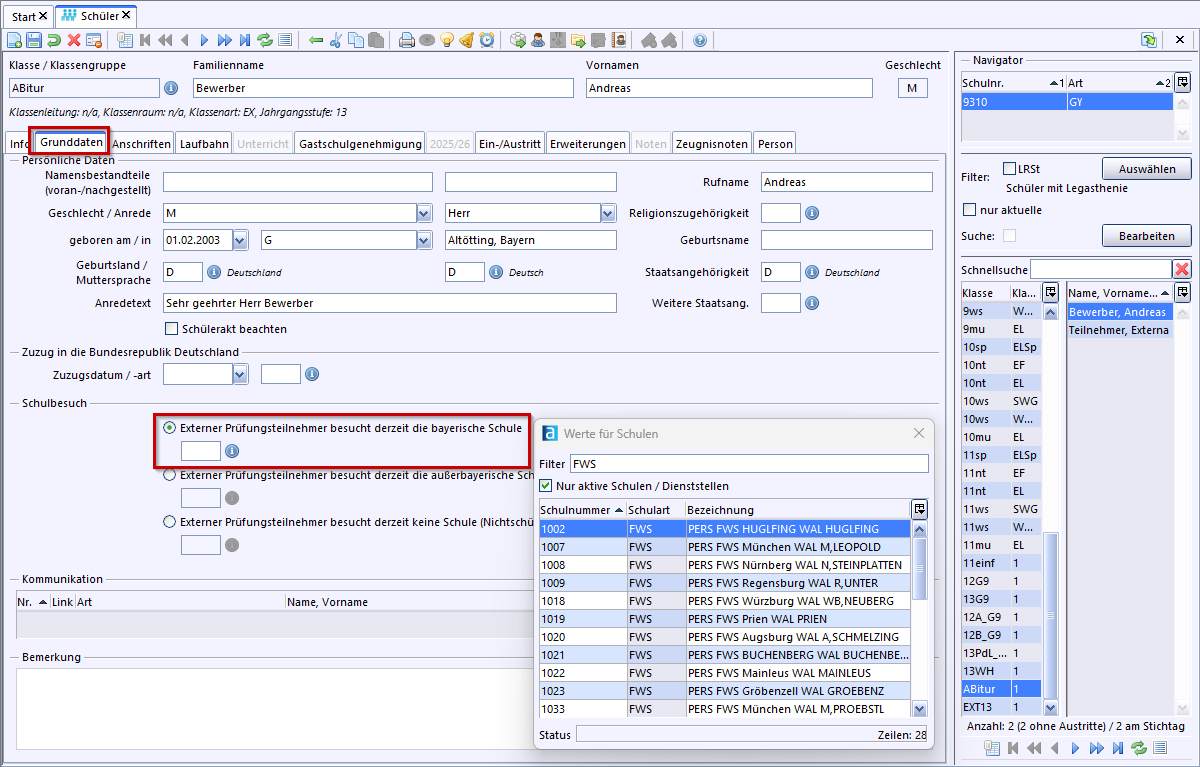Click the Bearbeiten button

[x=1146, y=236]
